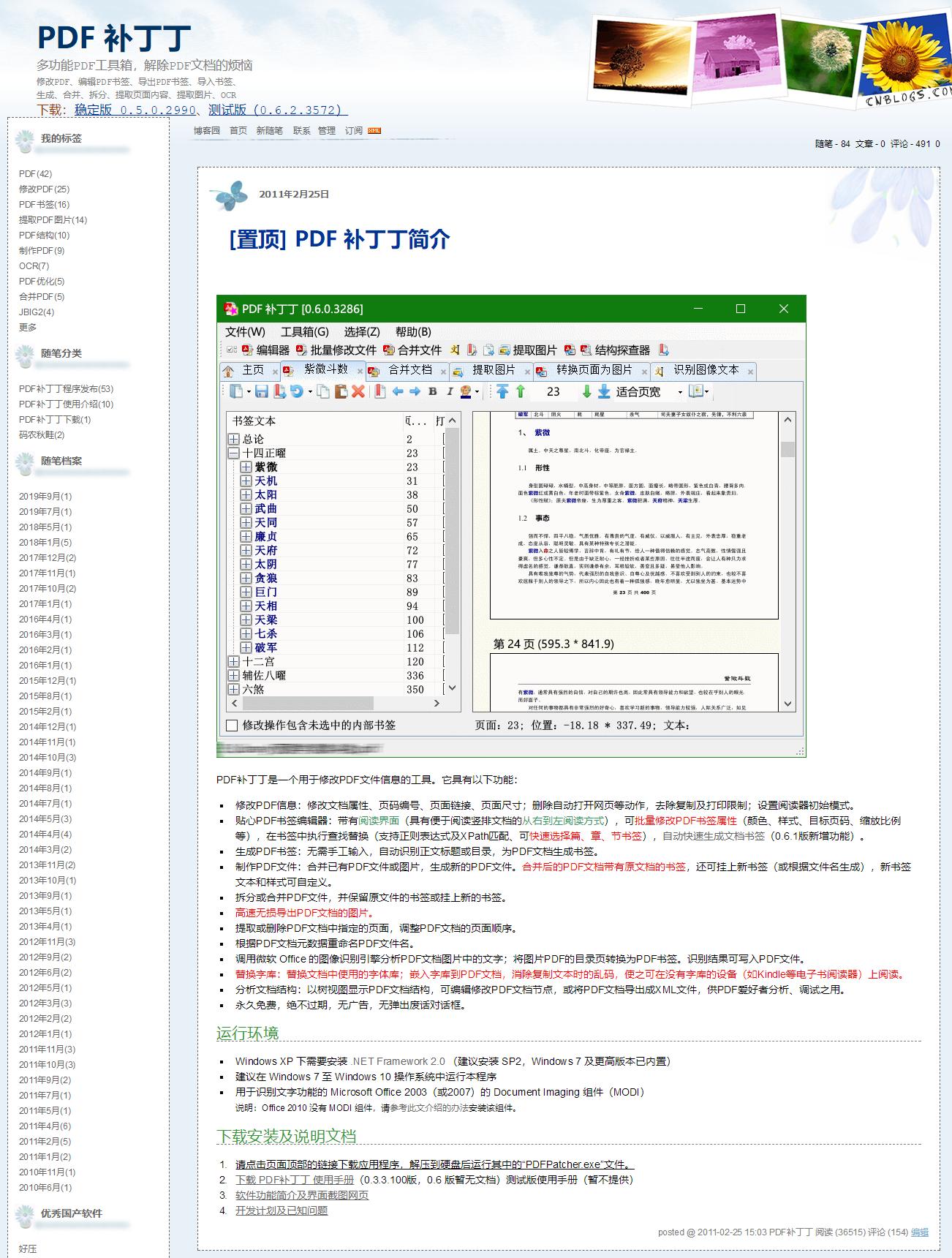Screen dimensions: 952x1258
Task: Expand the 十二宫 bookmark node
Action: [234, 662]
